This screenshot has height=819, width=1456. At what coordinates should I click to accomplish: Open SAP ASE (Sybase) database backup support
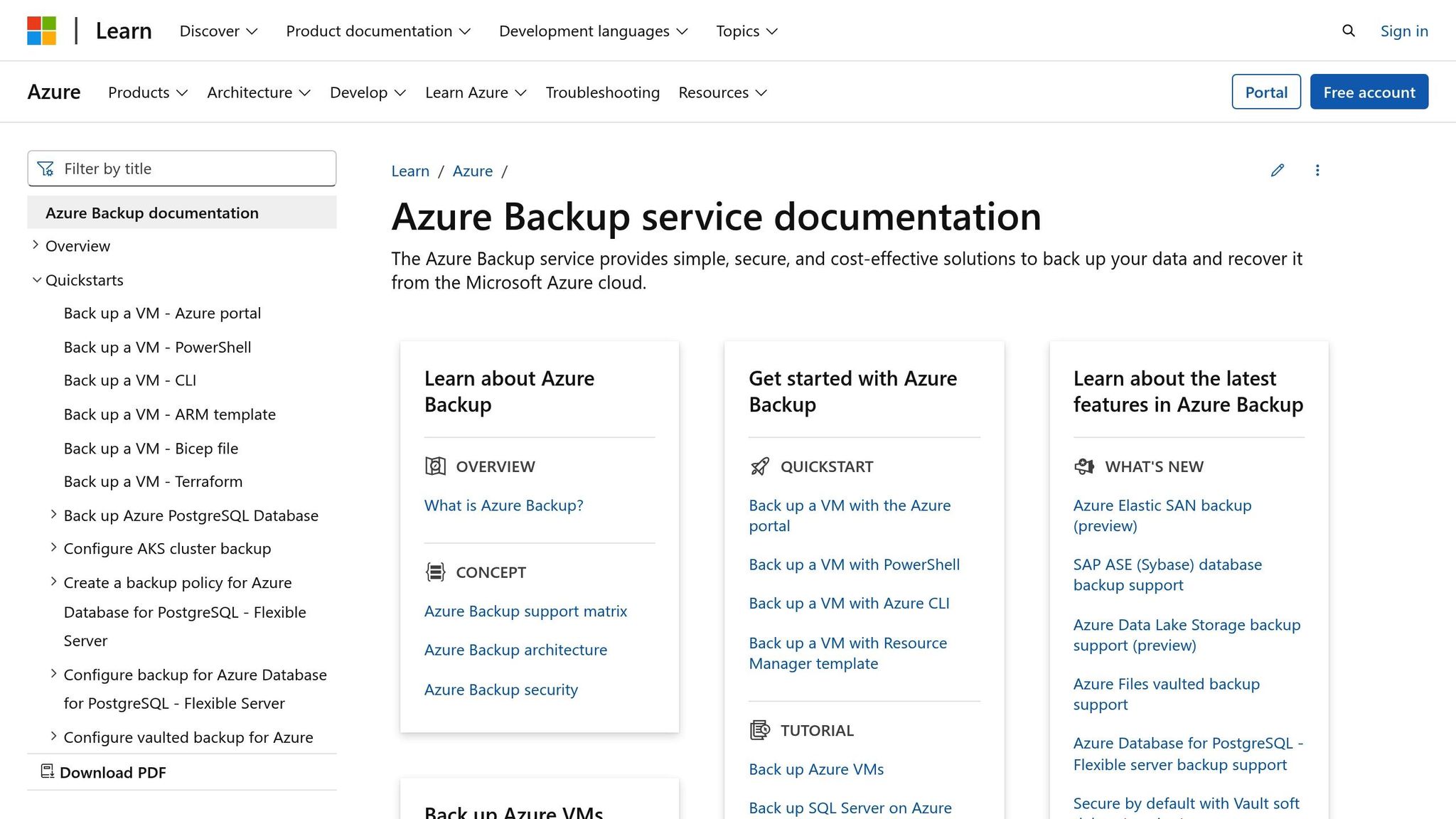click(x=1167, y=574)
